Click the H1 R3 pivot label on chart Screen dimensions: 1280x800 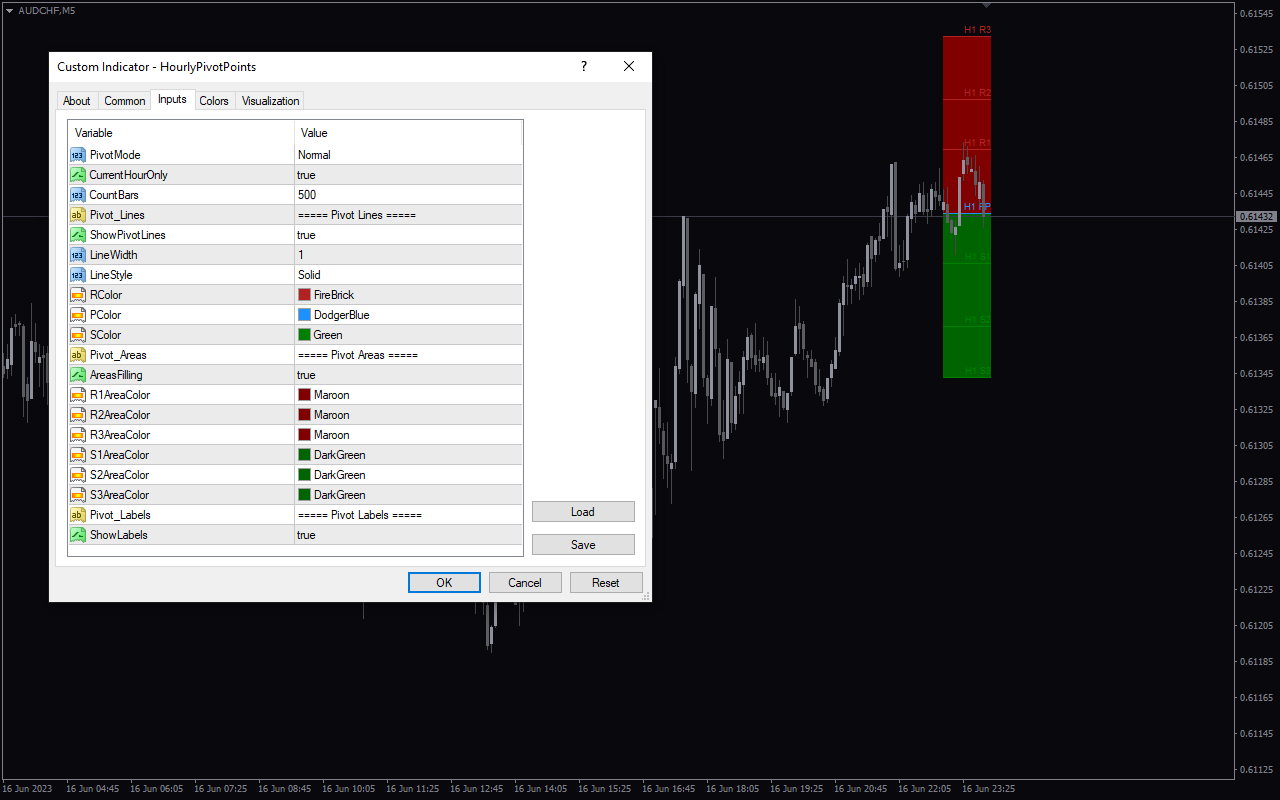(977, 30)
